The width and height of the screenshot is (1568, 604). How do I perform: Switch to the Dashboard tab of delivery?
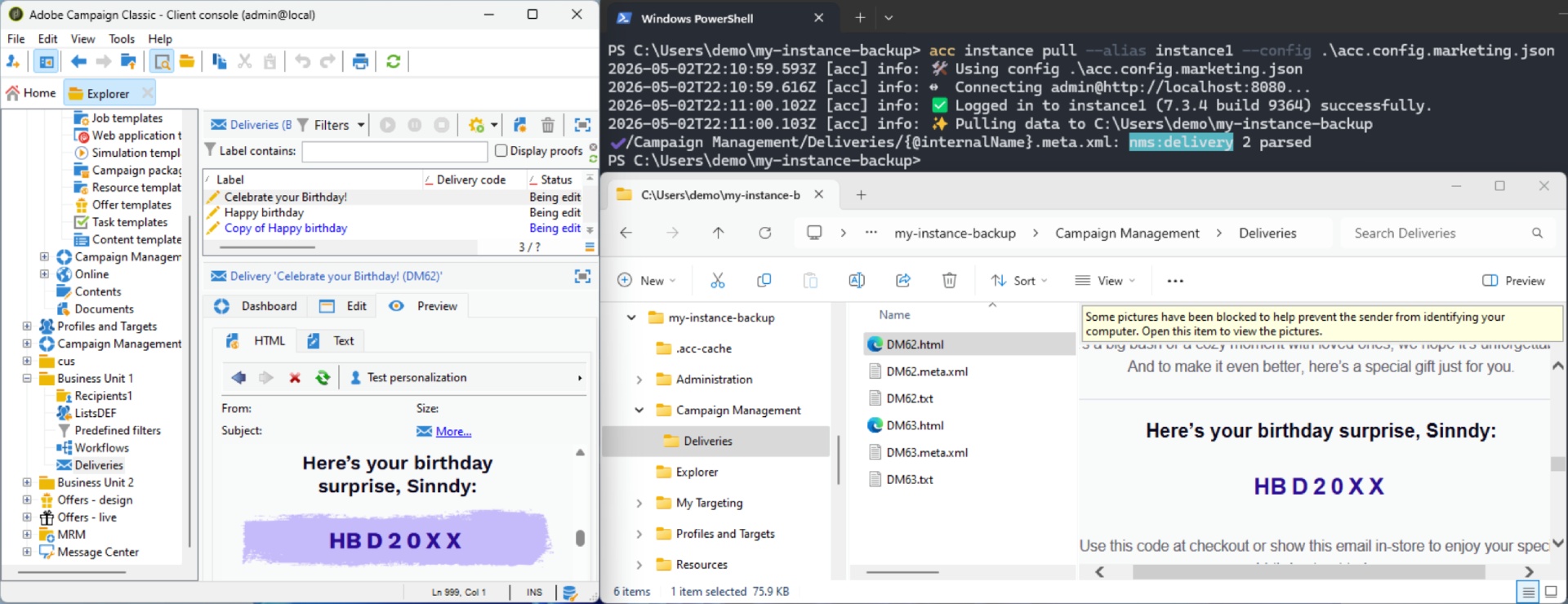pos(256,306)
